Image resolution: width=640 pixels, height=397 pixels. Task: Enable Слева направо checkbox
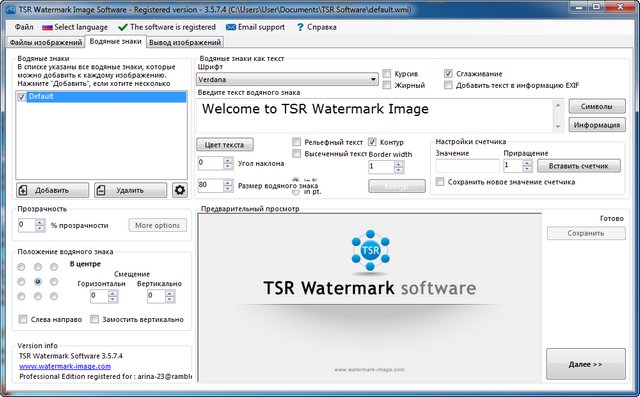[x=23, y=319]
